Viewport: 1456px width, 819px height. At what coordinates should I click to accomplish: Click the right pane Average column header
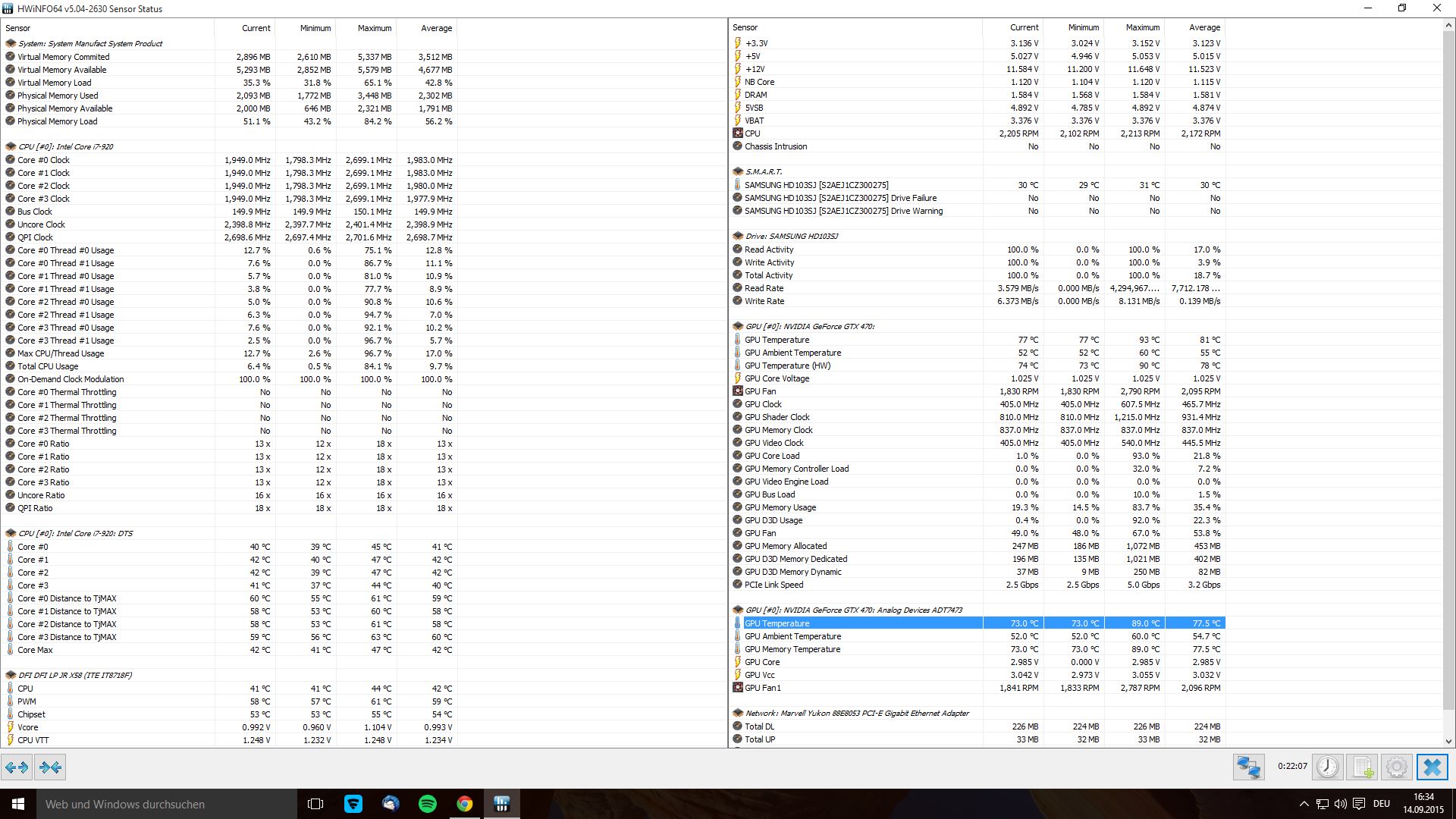1204,27
